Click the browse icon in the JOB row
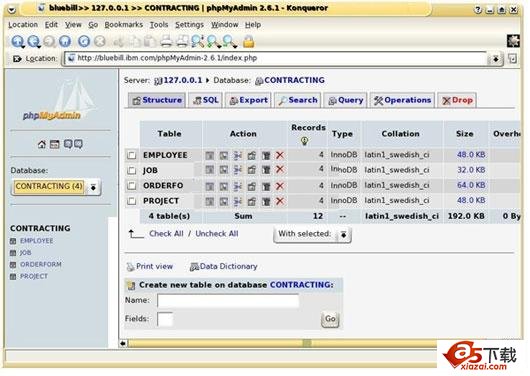 tap(210, 170)
